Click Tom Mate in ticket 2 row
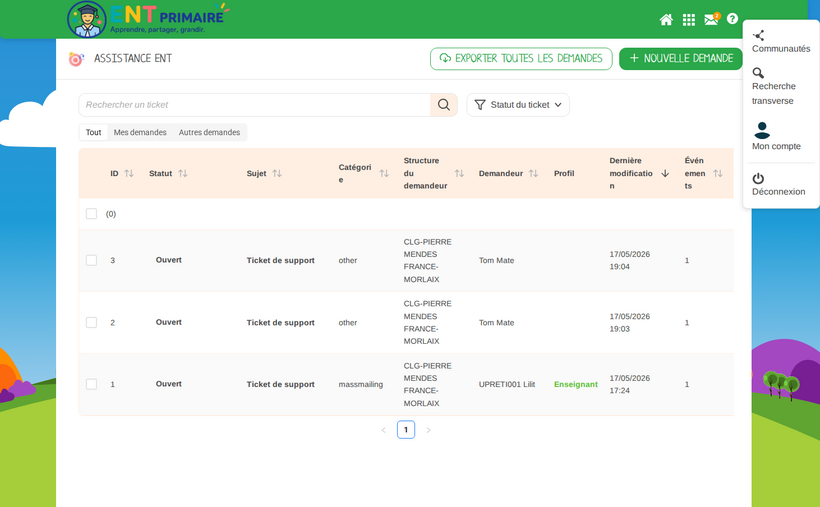820x507 pixels. (496, 322)
